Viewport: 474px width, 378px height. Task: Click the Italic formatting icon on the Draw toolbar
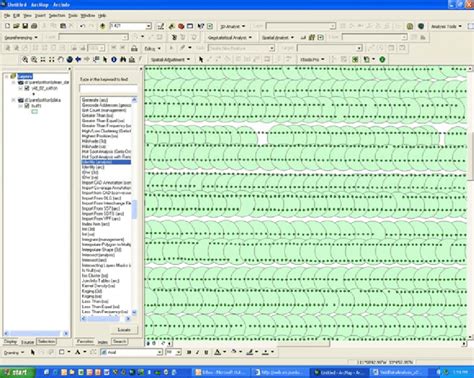(197, 352)
